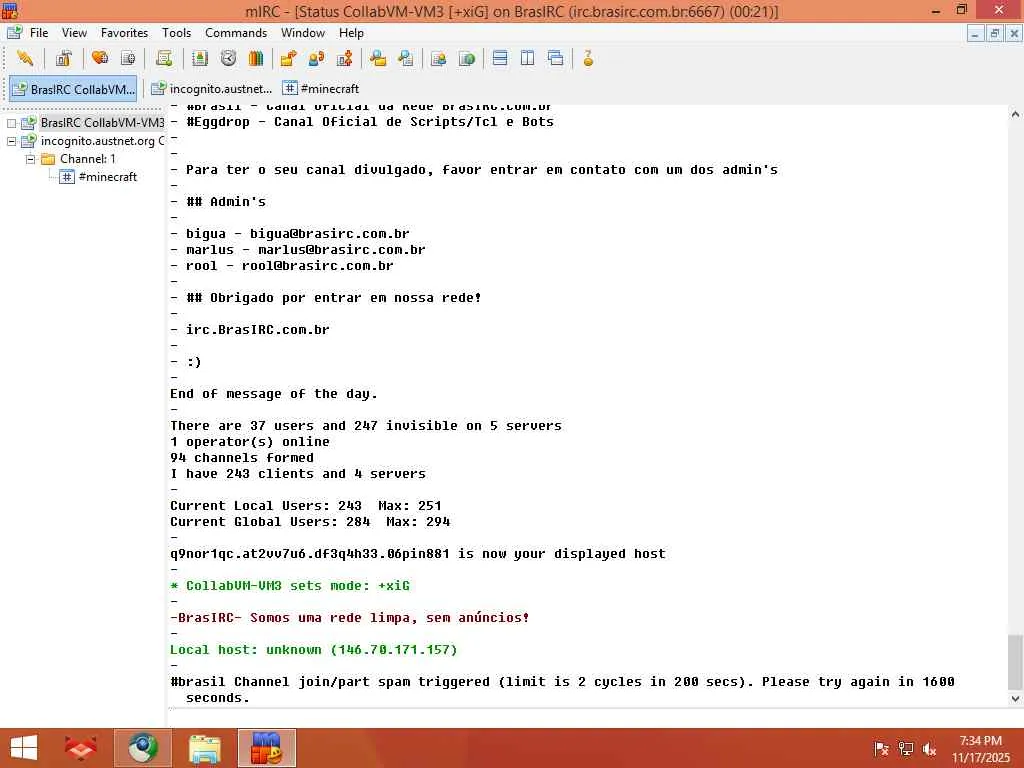Click "Local host: unknown (146.70.171.157)" line

pyautogui.click(x=313, y=650)
